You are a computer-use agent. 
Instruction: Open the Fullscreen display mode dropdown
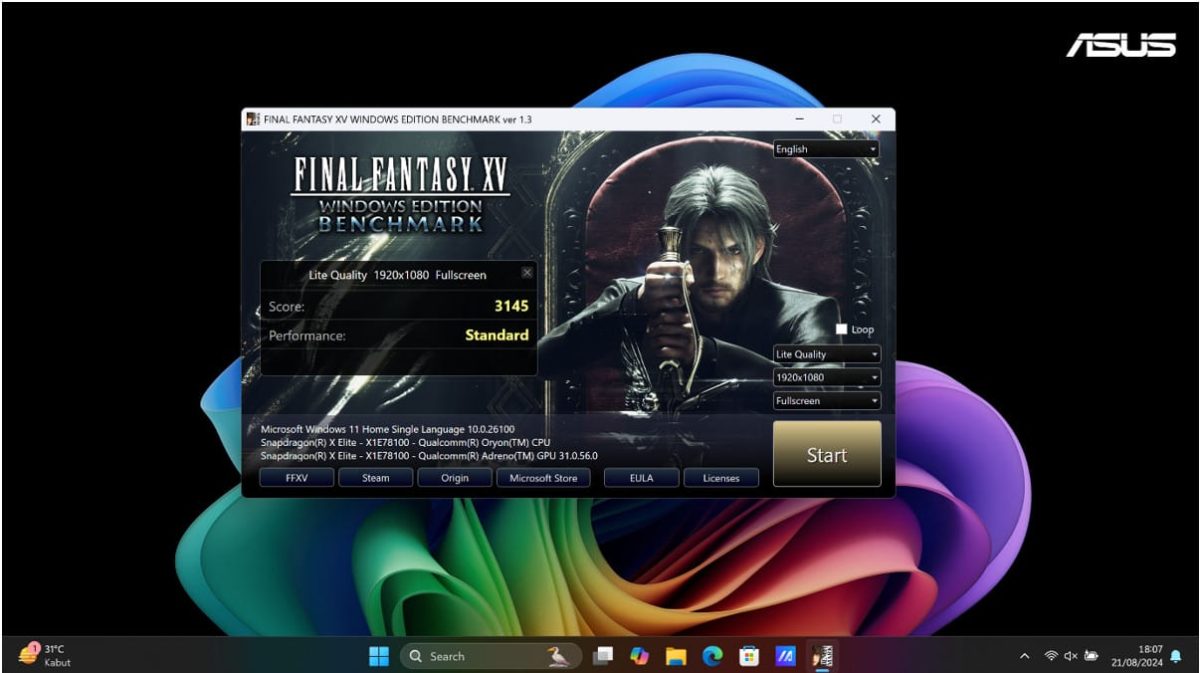[827, 401]
